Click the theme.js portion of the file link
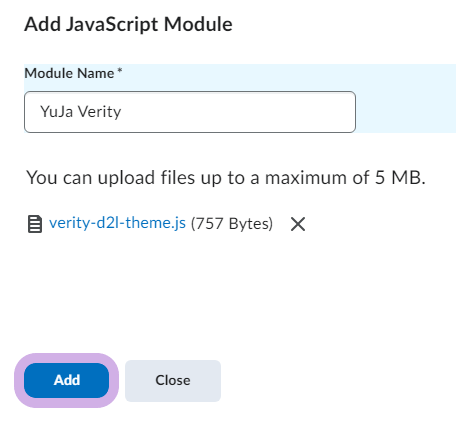 pos(155,223)
